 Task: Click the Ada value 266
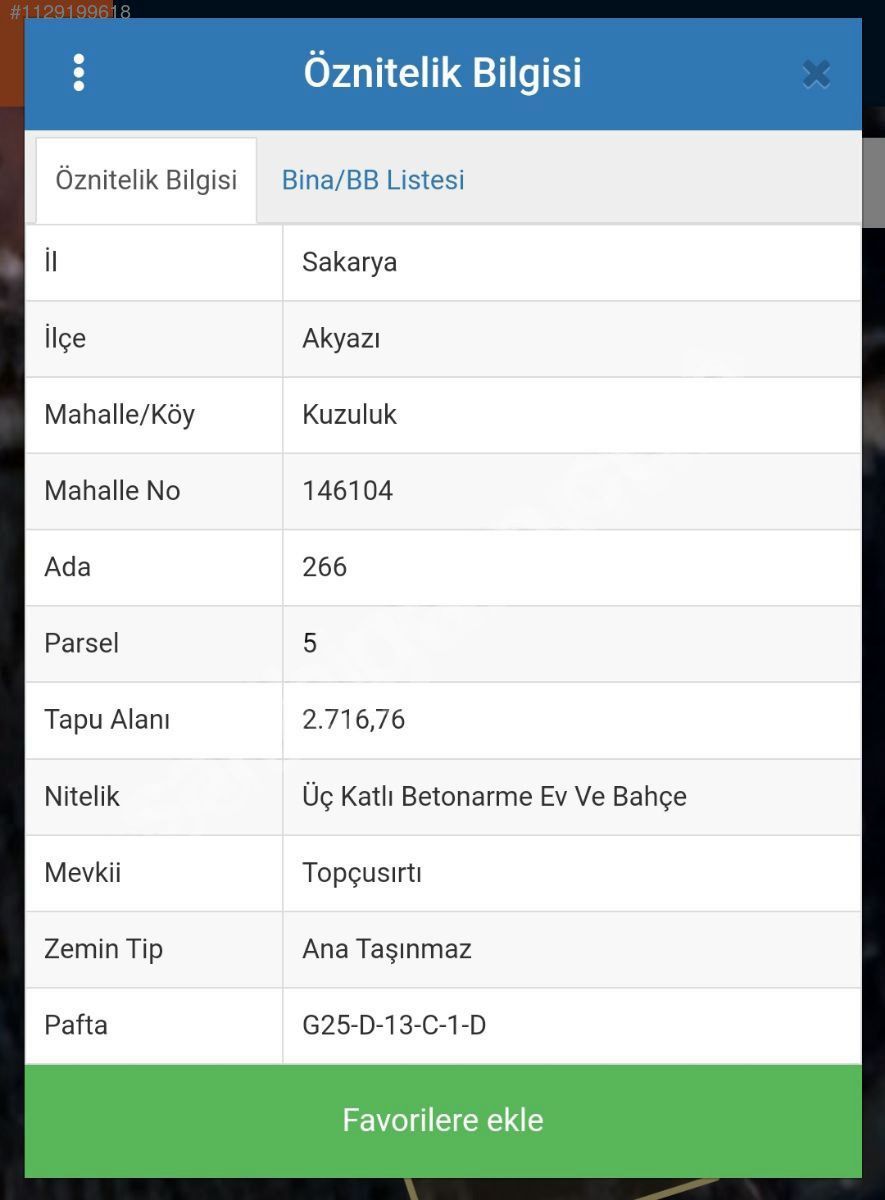point(324,567)
